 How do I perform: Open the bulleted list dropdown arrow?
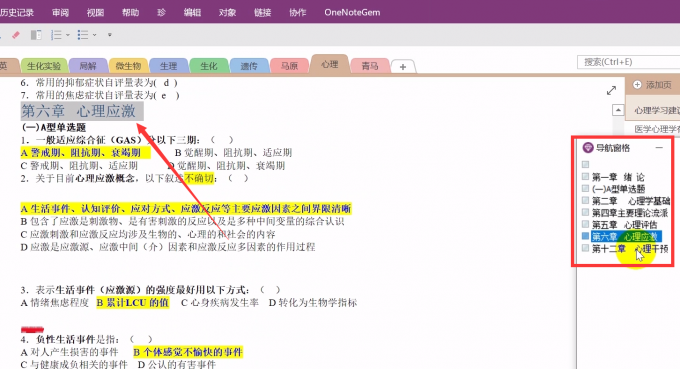(95, 35)
